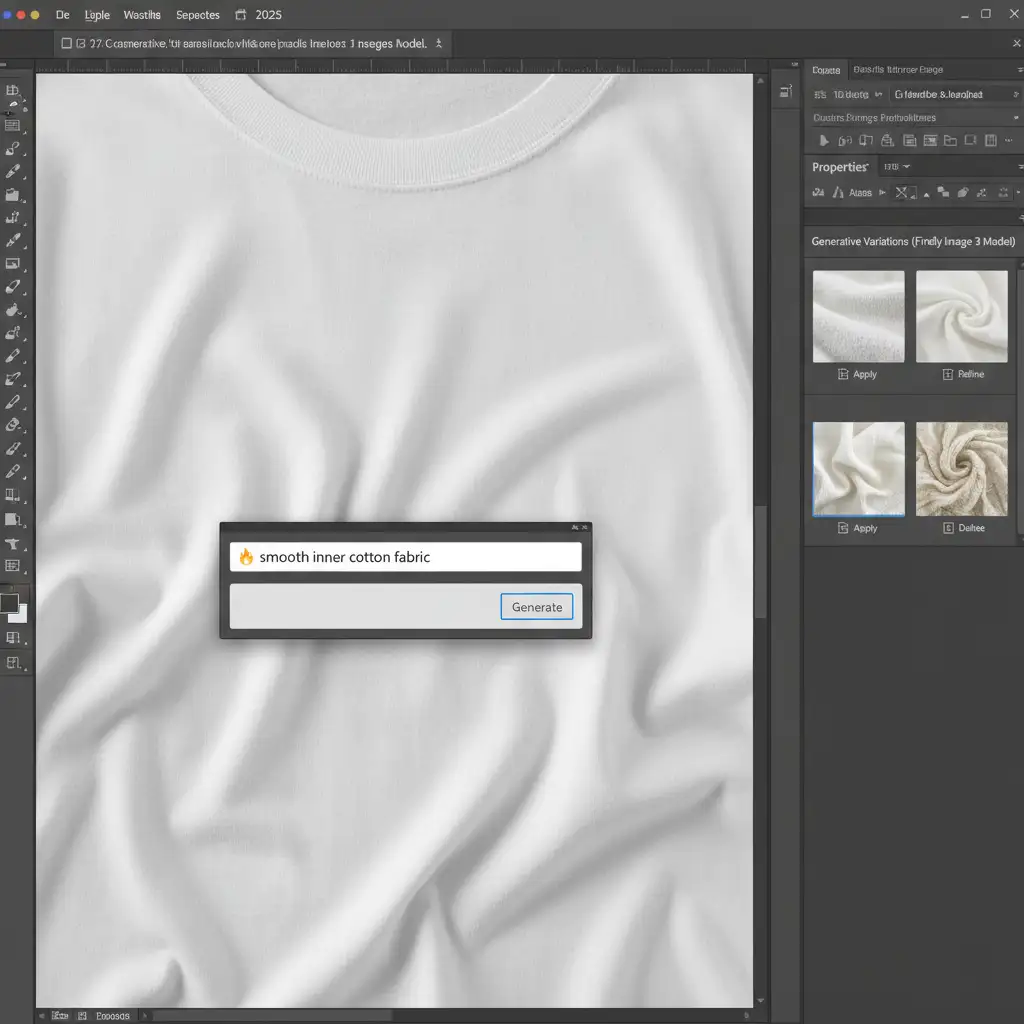1024x1024 pixels.
Task: Click the play triangle icon in right panel row
Action: pos(824,142)
